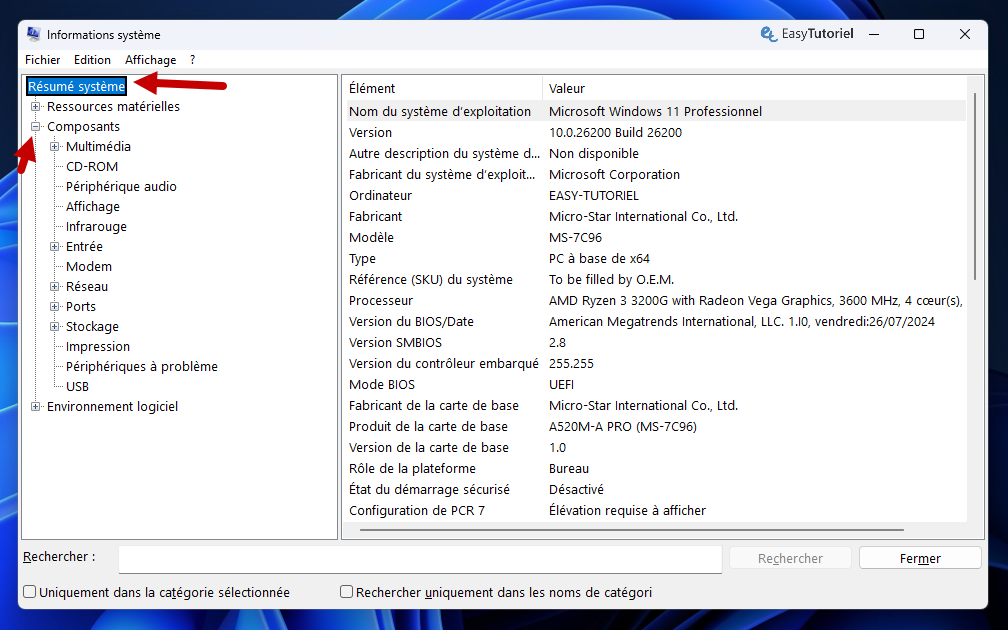Screen dimensions: 1008x630
Task: Select the Composants tree item
Action: [x=83, y=127]
